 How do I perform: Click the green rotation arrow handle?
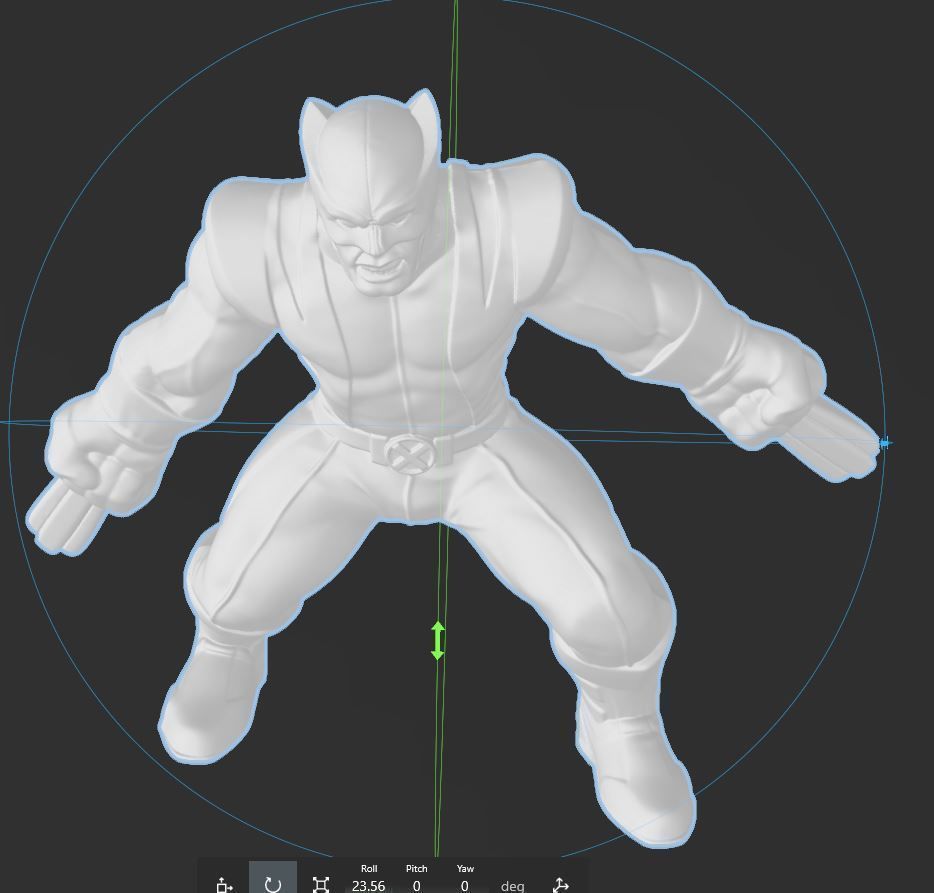[x=437, y=640]
